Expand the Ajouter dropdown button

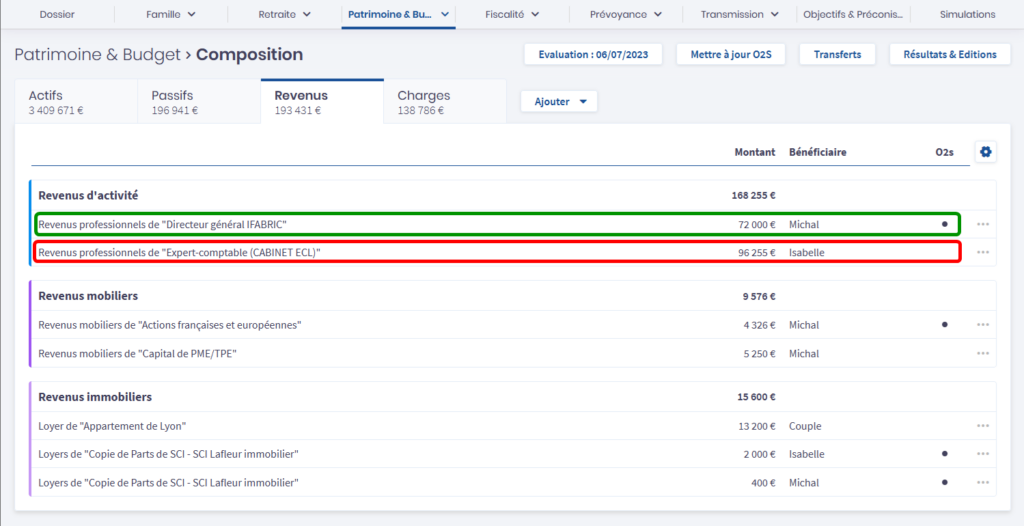pos(559,102)
